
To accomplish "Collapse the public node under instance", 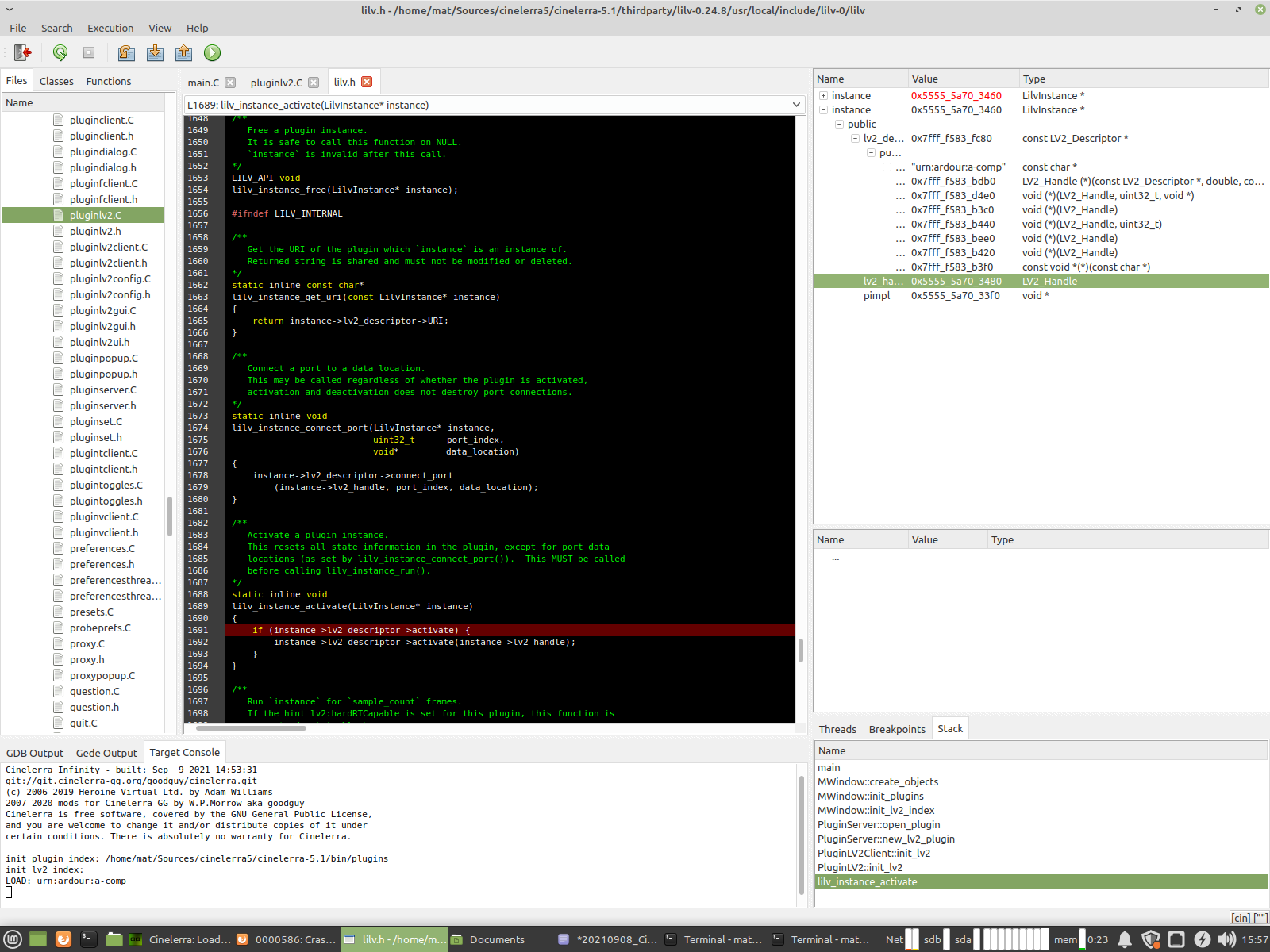I will point(839,125).
